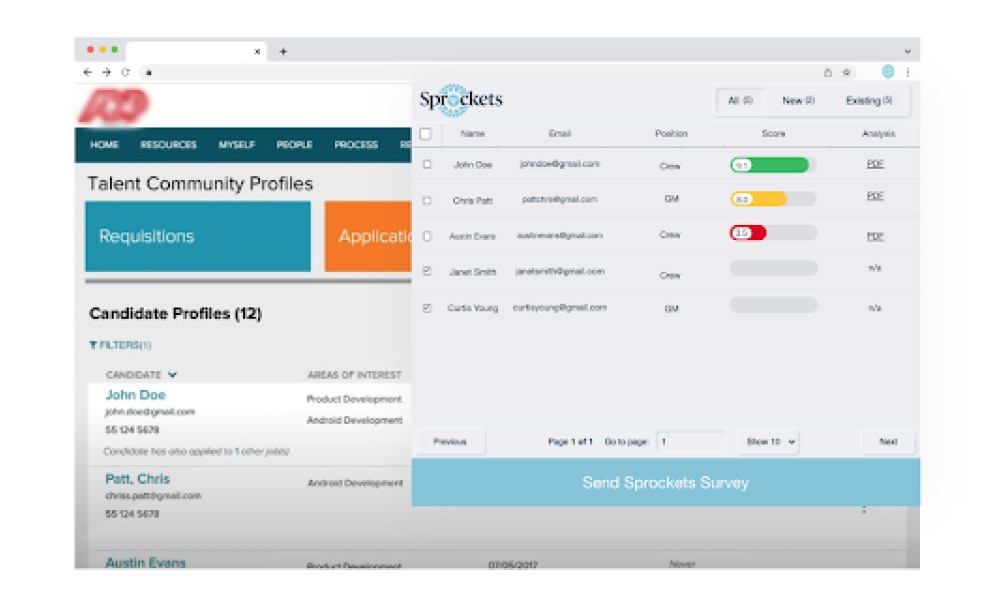1000x600 pixels.
Task: Open RESOURCES in navigation bar
Action: pyautogui.click(x=168, y=145)
